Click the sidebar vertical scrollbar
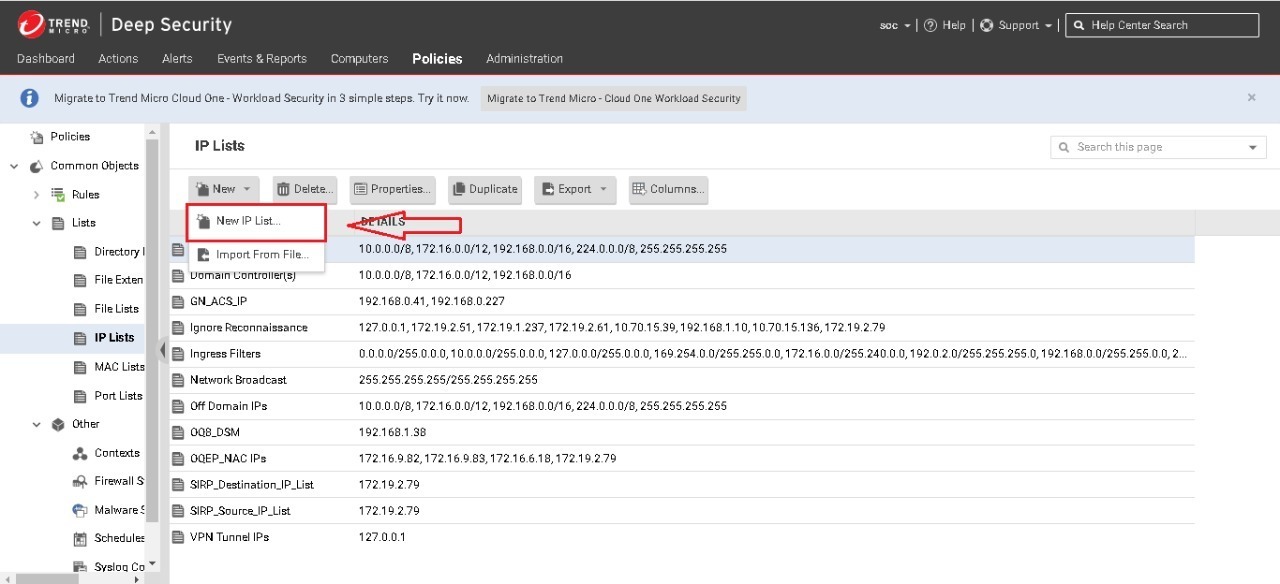The image size is (1280, 584). [x=152, y=330]
